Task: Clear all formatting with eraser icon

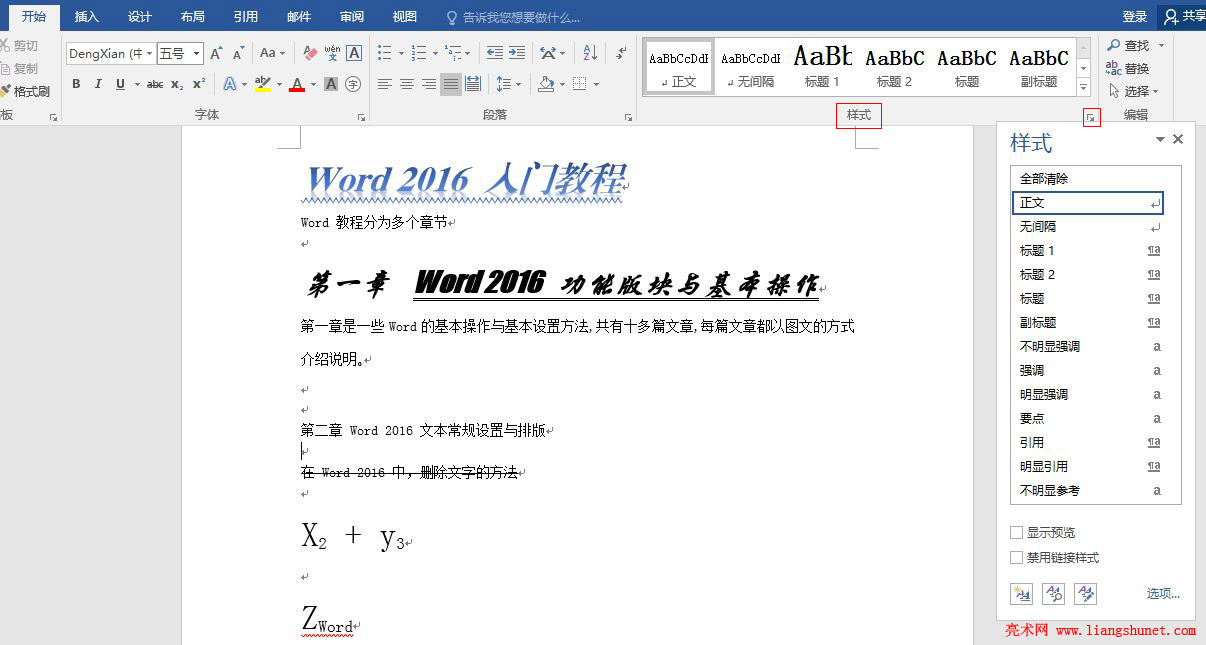Action: click(310, 53)
